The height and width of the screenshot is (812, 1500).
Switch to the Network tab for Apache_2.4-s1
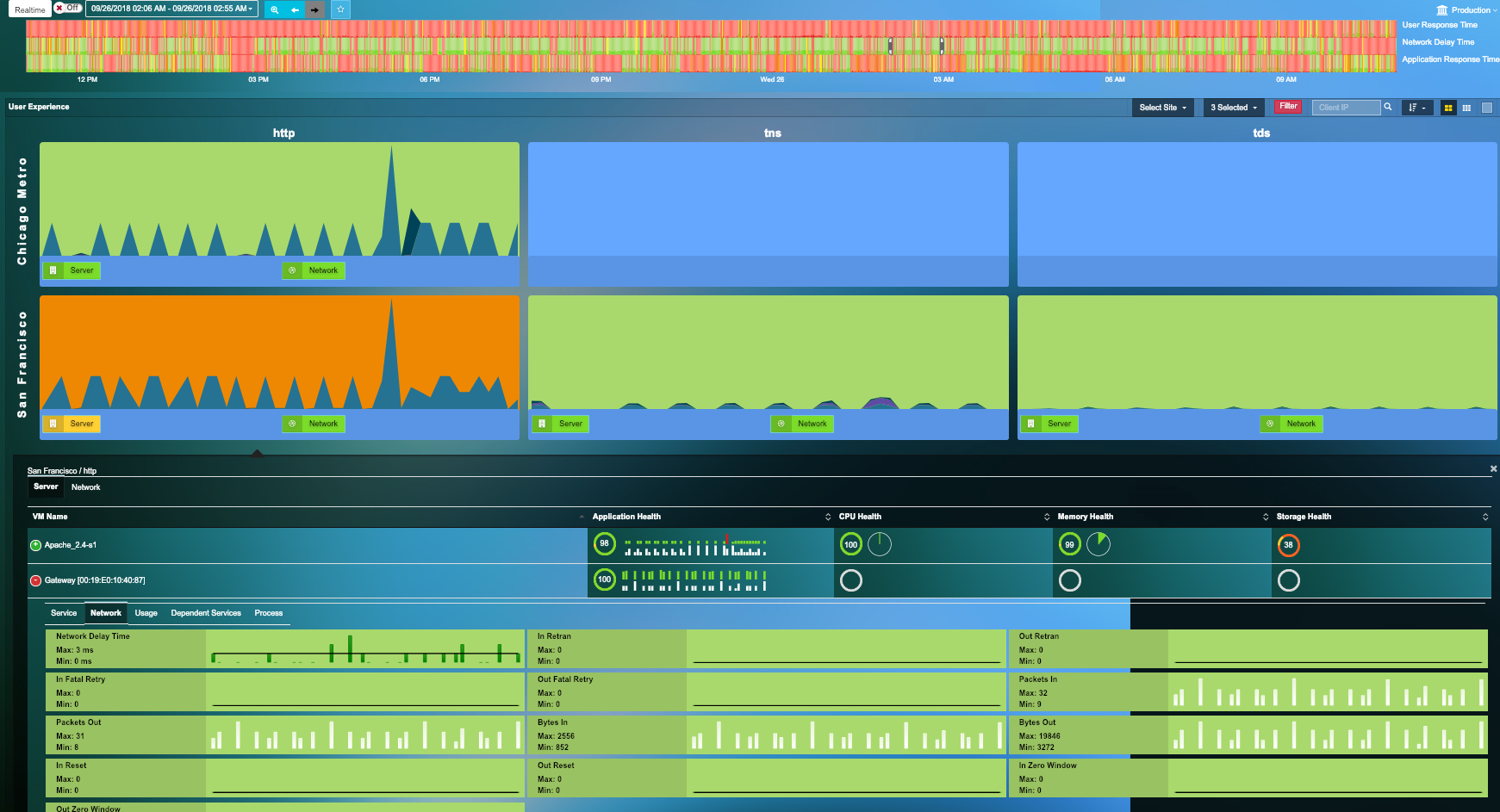106,612
